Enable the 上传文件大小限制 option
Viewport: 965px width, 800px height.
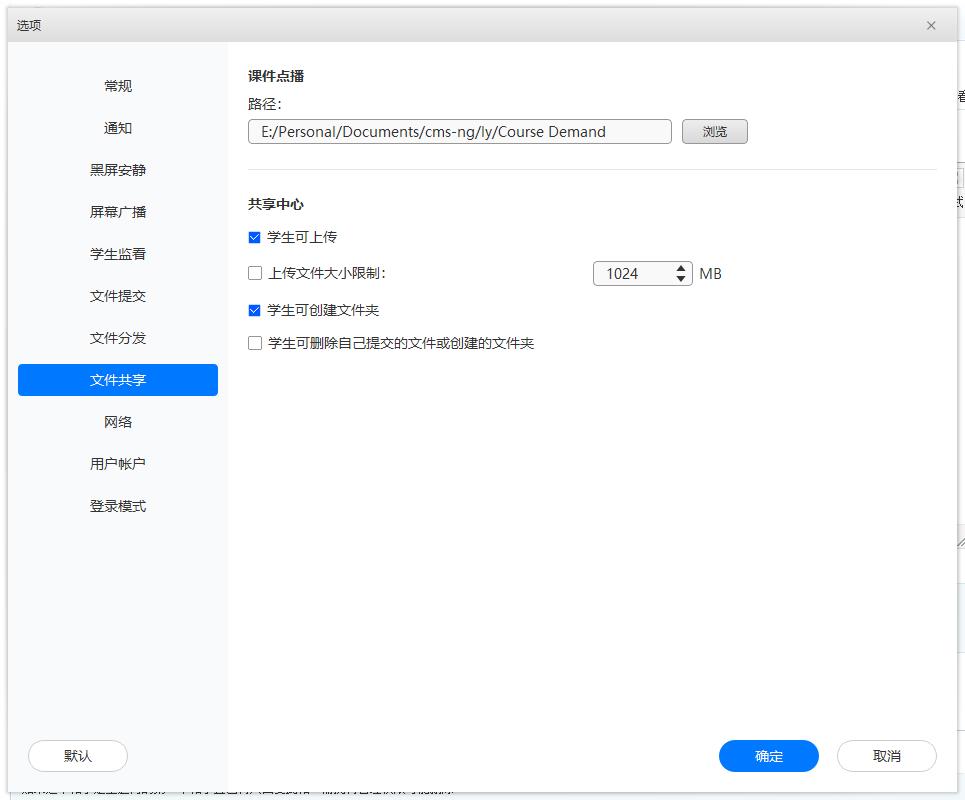(255, 273)
